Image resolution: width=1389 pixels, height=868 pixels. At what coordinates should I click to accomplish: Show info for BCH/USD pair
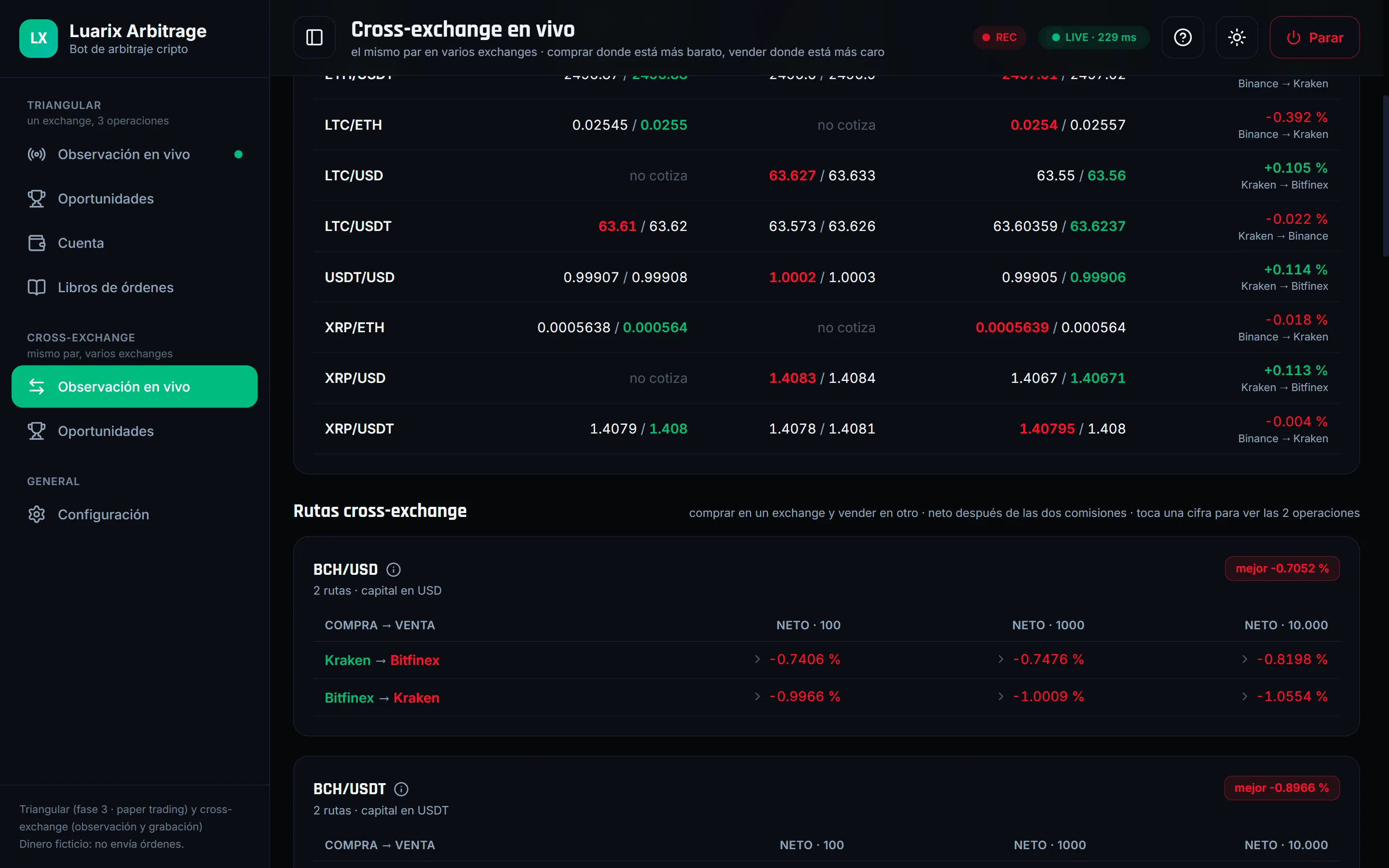tap(393, 570)
